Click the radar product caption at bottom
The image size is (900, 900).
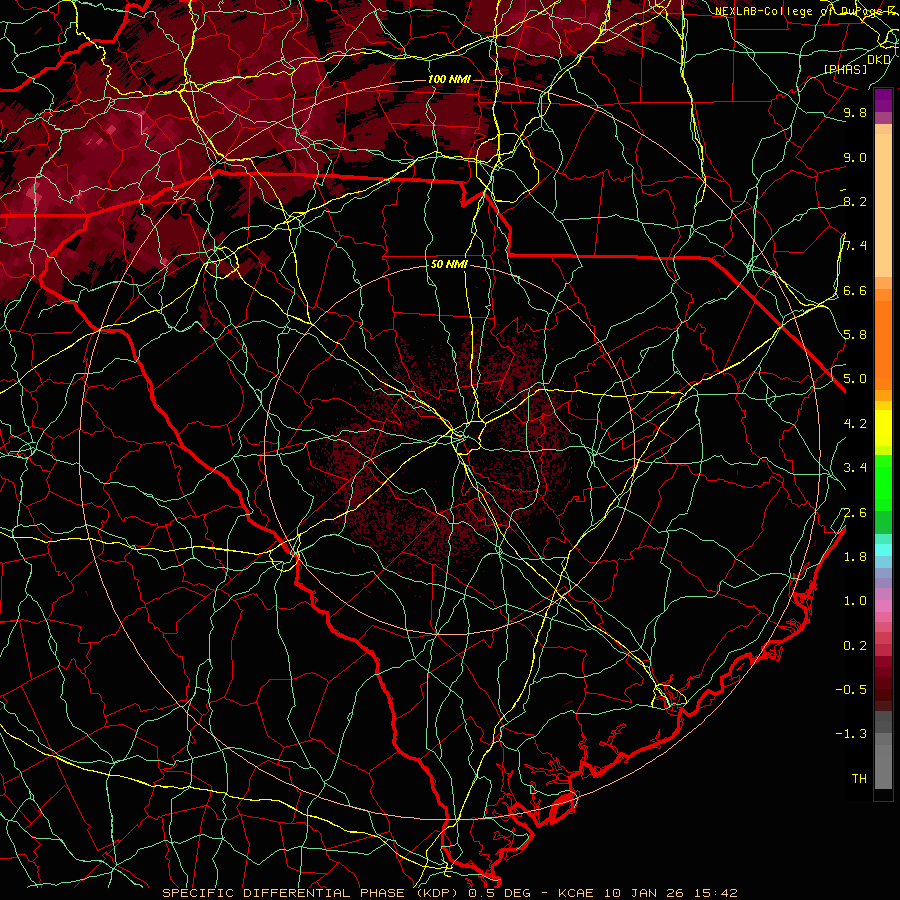tap(449, 893)
